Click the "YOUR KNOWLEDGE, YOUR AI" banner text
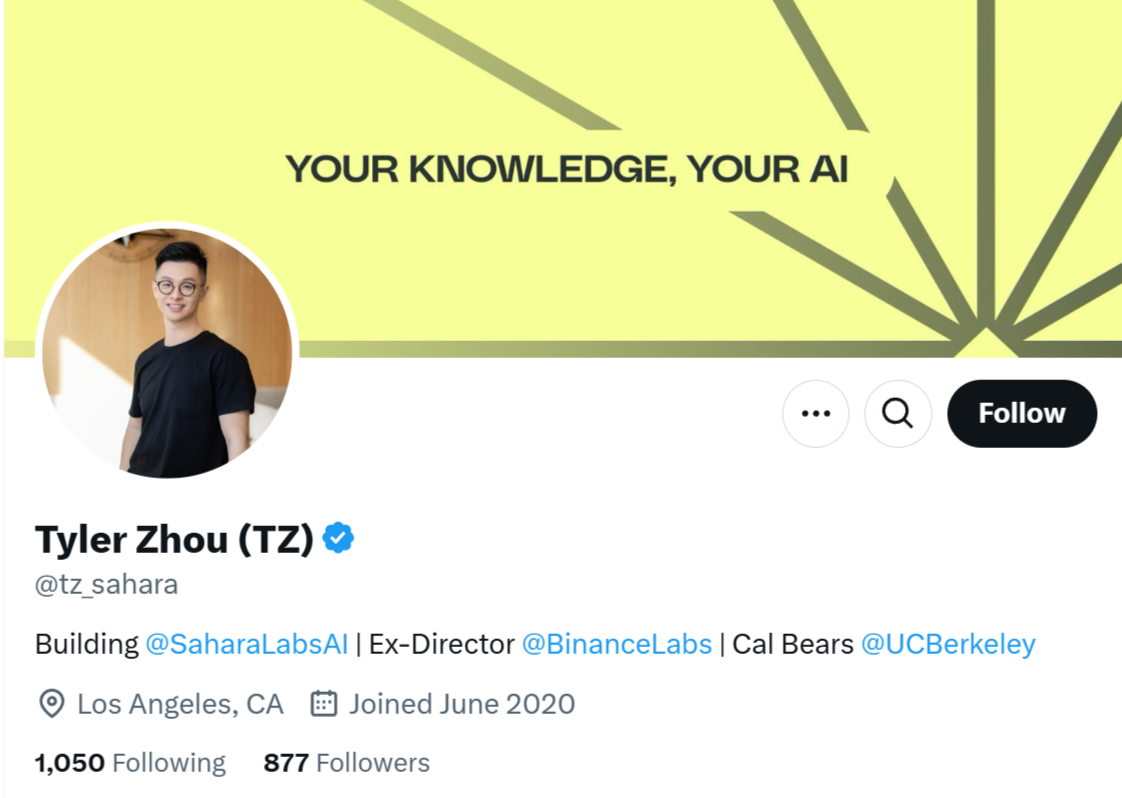1122x798 pixels. point(566,169)
